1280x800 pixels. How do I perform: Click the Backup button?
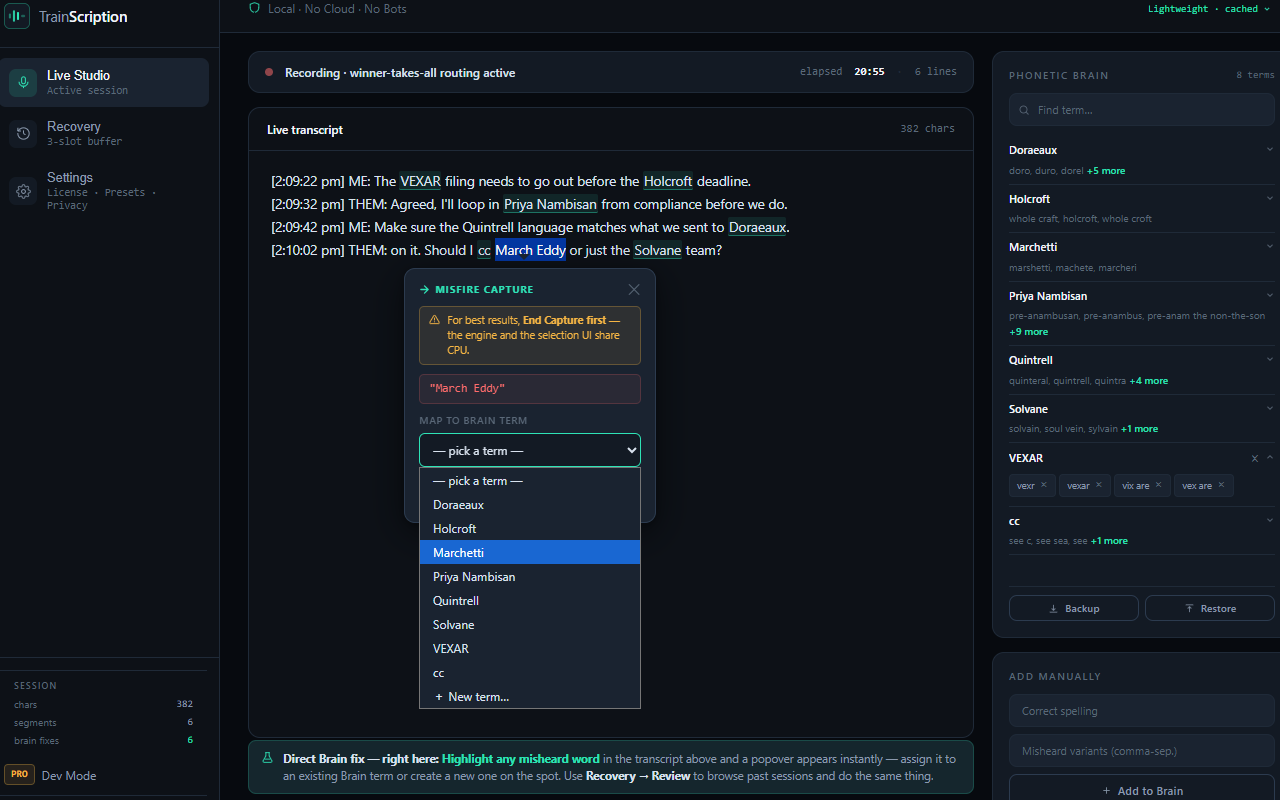tap(1073, 608)
